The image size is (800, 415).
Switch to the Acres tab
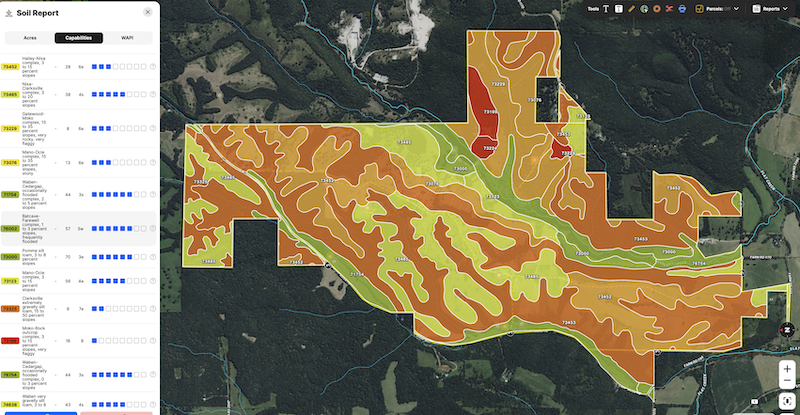click(x=30, y=38)
